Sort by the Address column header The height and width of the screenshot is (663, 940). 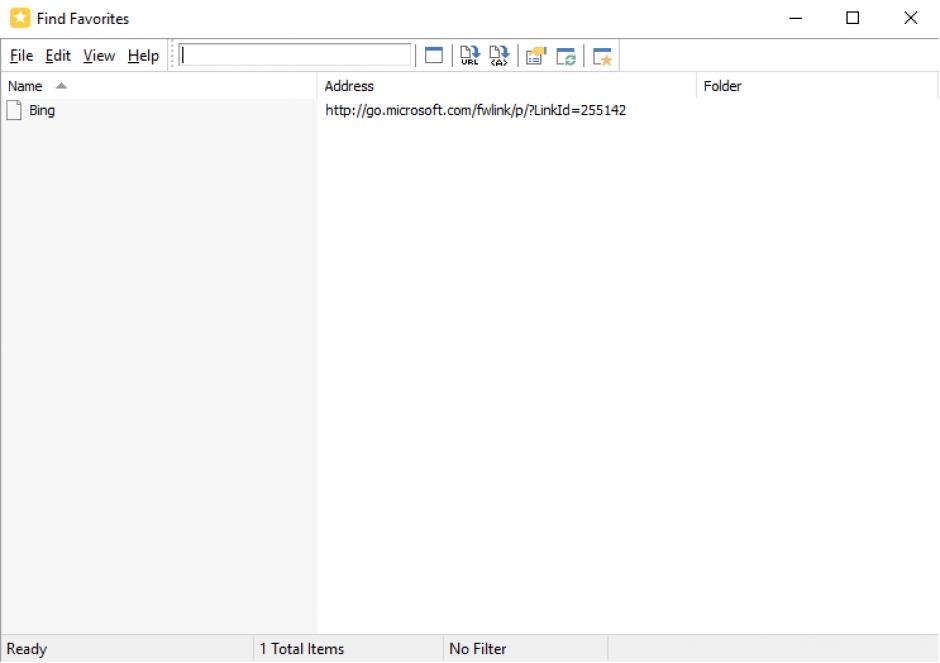click(x=507, y=86)
